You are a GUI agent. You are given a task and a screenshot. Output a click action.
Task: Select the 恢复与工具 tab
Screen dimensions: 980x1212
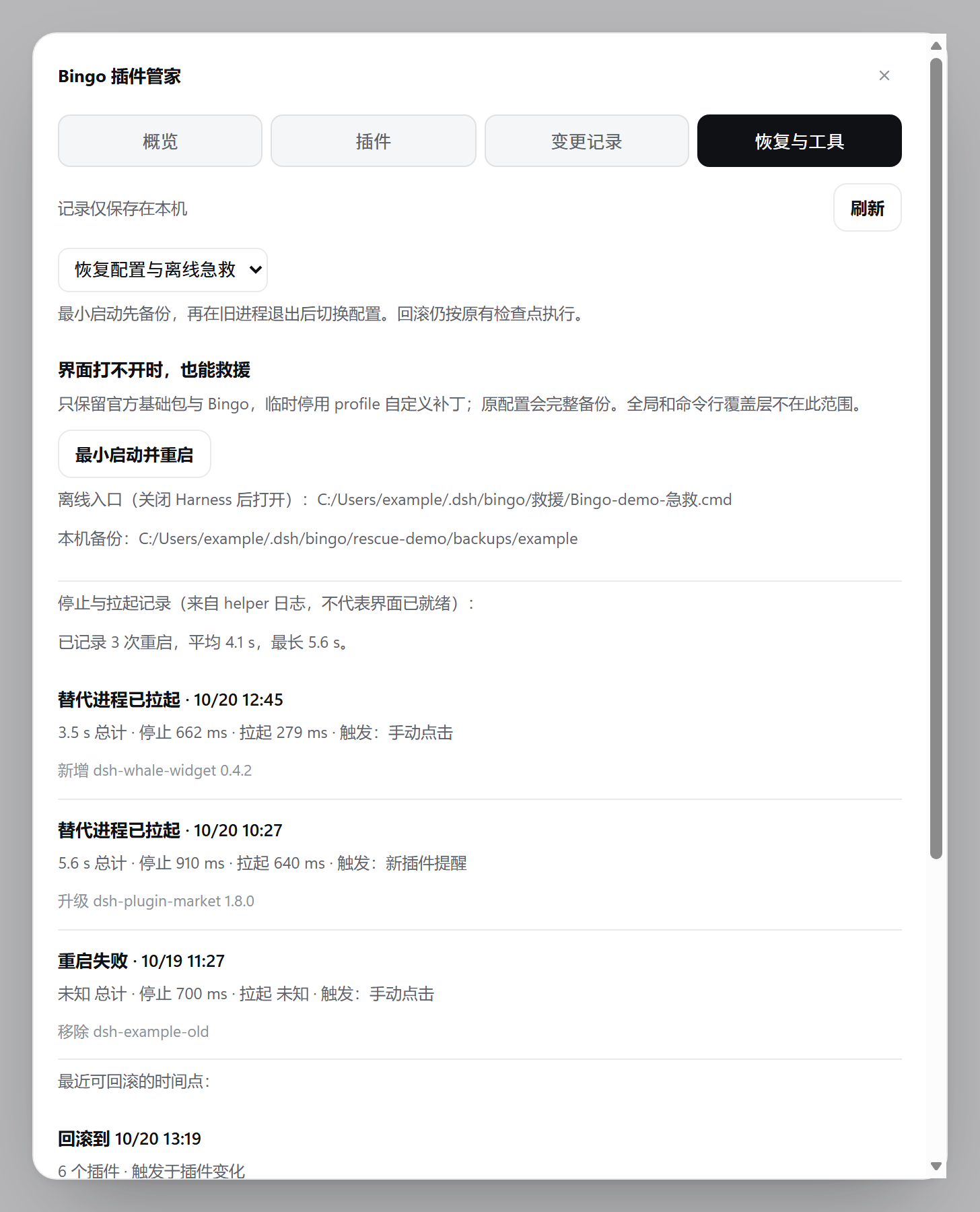[800, 141]
